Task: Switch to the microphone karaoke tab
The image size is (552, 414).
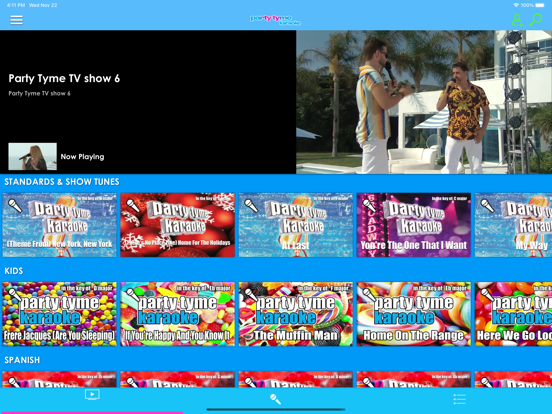Action: pos(275,399)
